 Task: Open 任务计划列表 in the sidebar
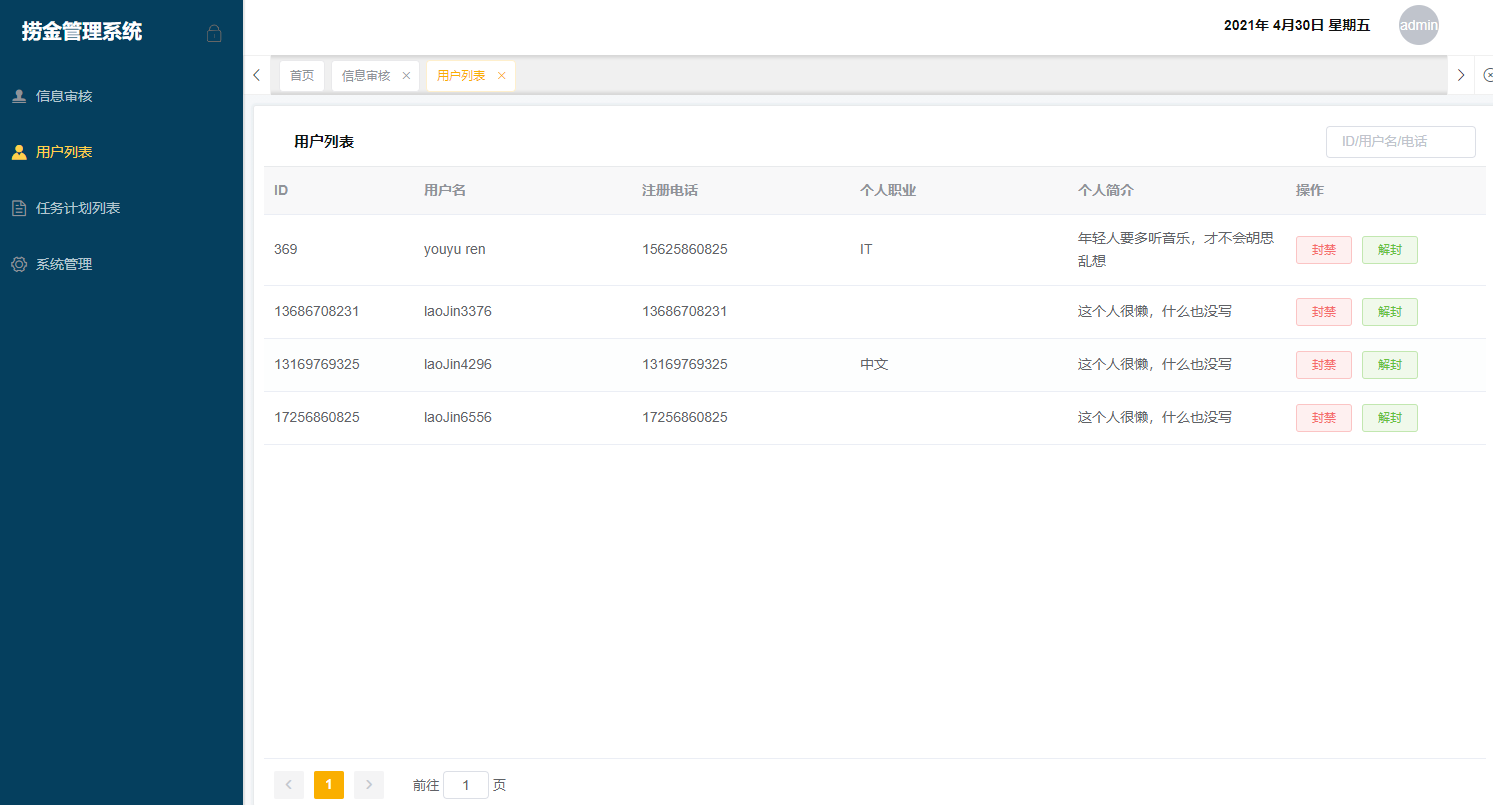point(78,208)
